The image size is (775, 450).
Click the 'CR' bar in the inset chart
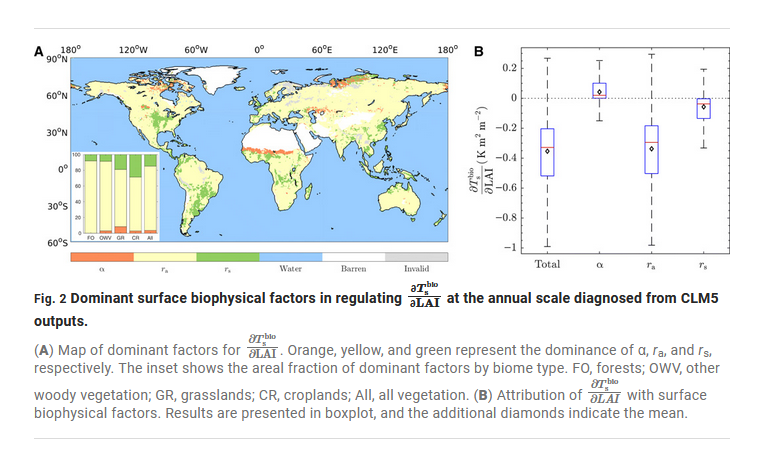pos(135,193)
